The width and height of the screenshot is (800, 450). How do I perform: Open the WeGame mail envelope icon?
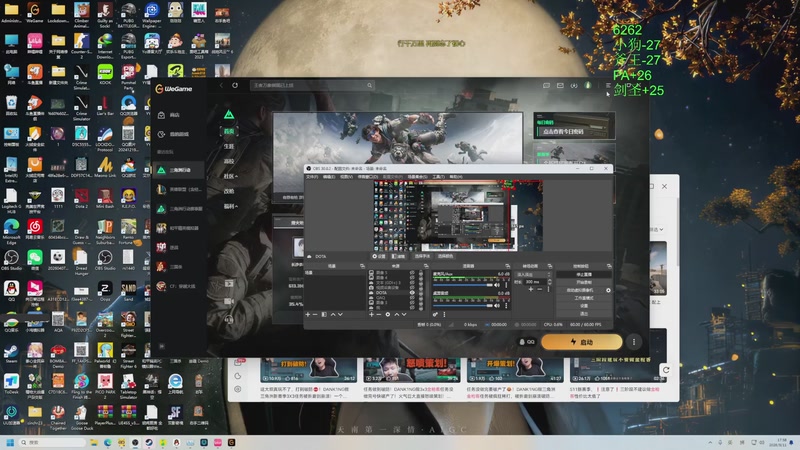tap(560, 85)
